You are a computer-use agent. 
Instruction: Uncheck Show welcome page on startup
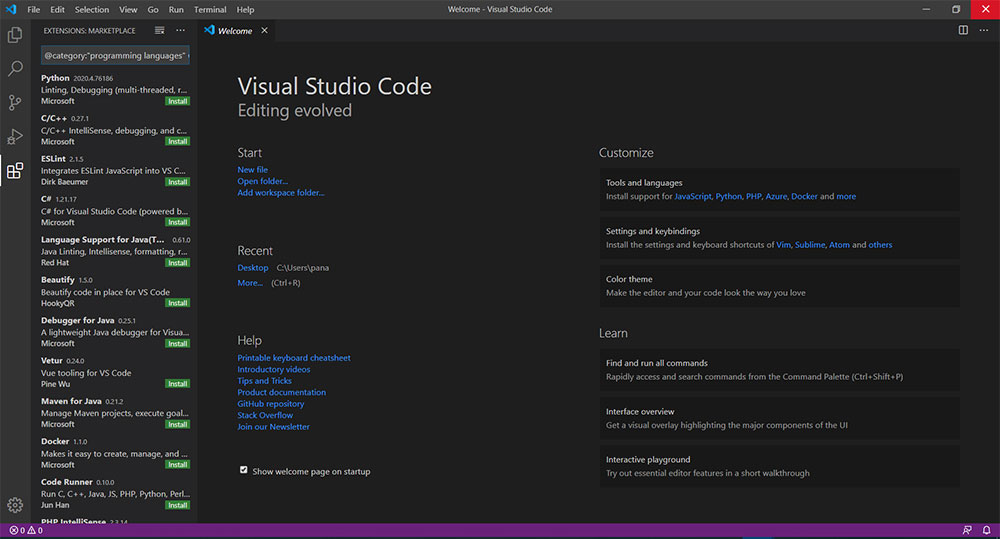click(243, 470)
